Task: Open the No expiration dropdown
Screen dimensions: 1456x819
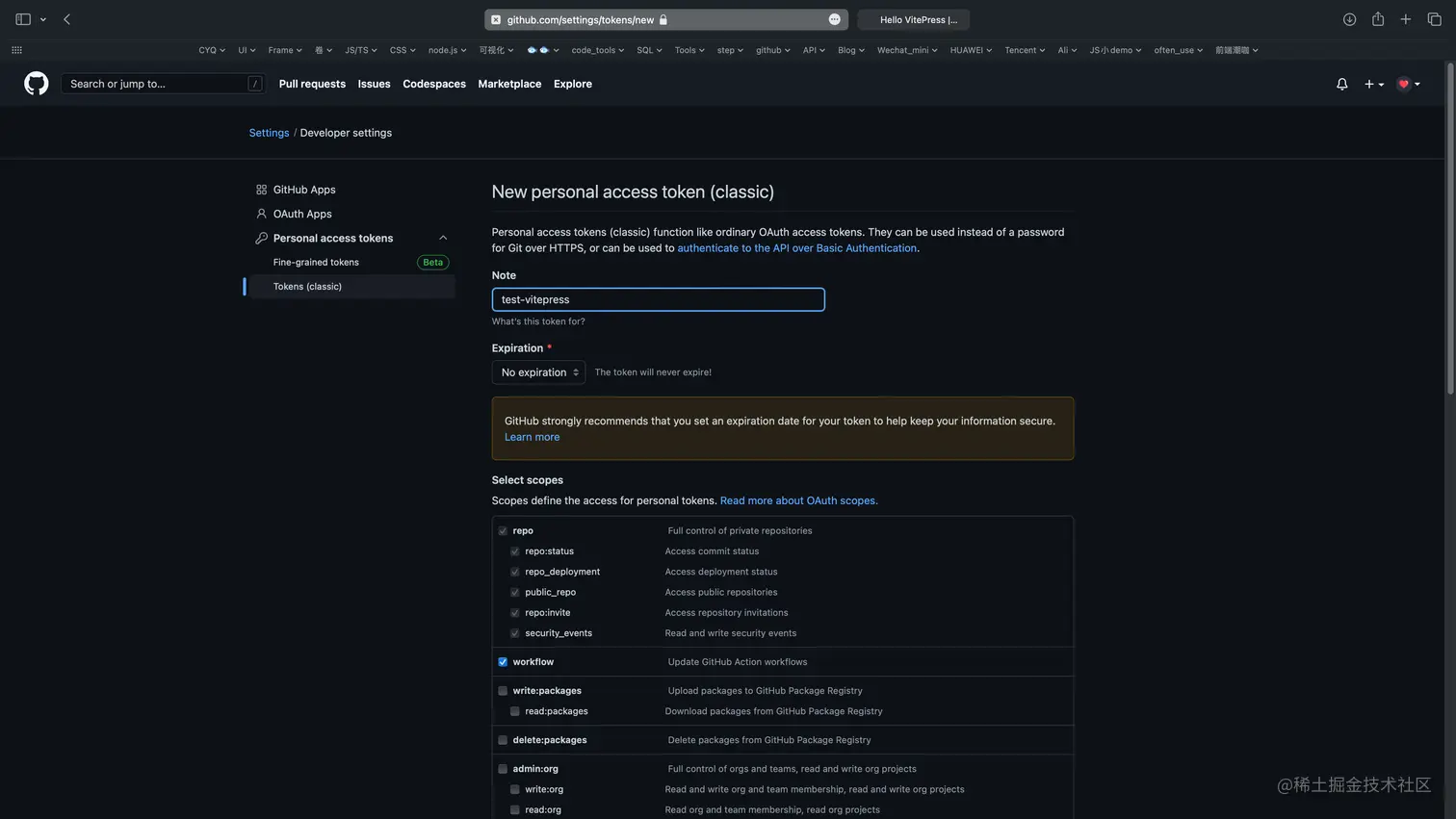Action: 538,372
